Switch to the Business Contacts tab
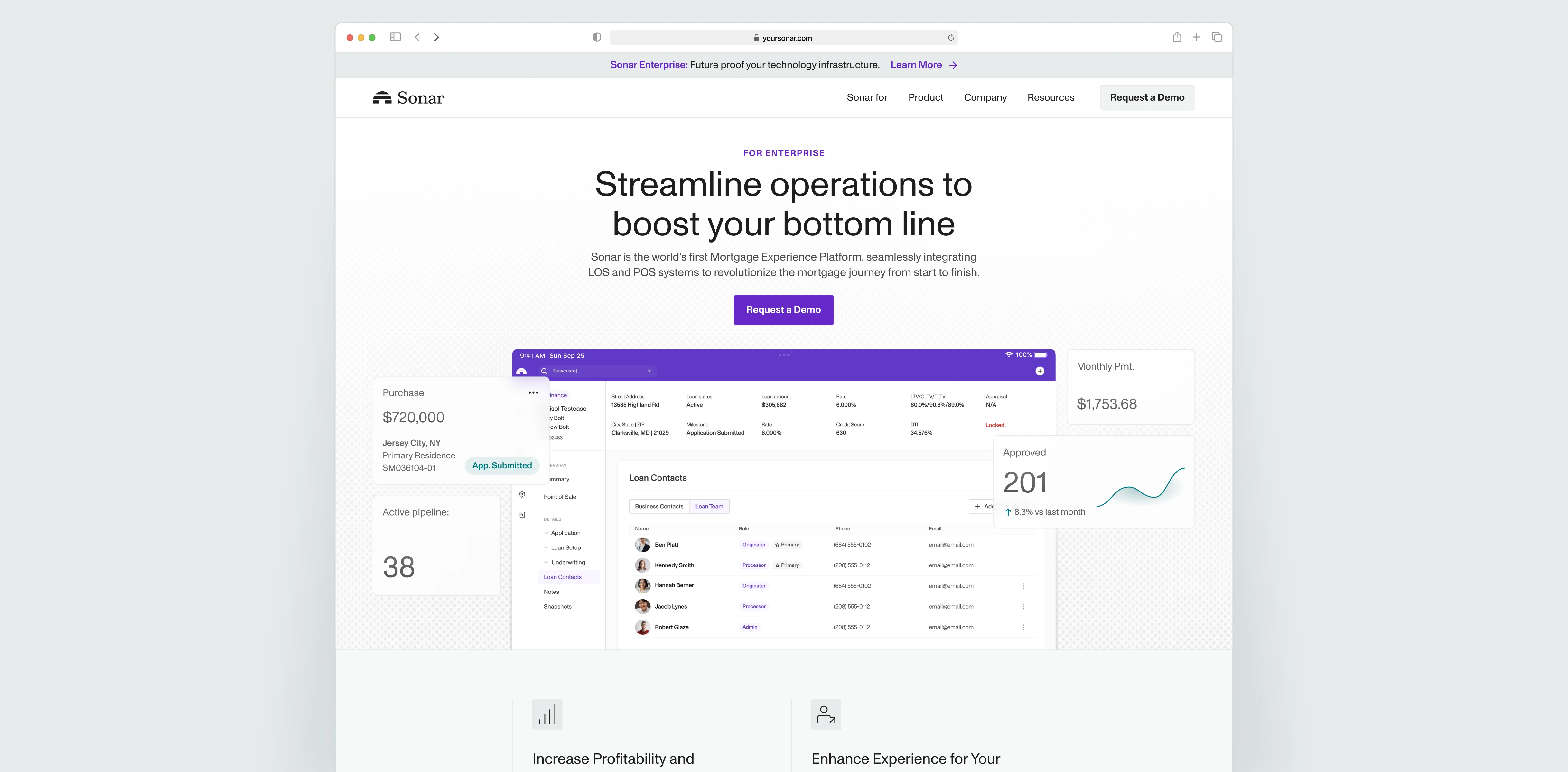1568x772 pixels. 659,506
